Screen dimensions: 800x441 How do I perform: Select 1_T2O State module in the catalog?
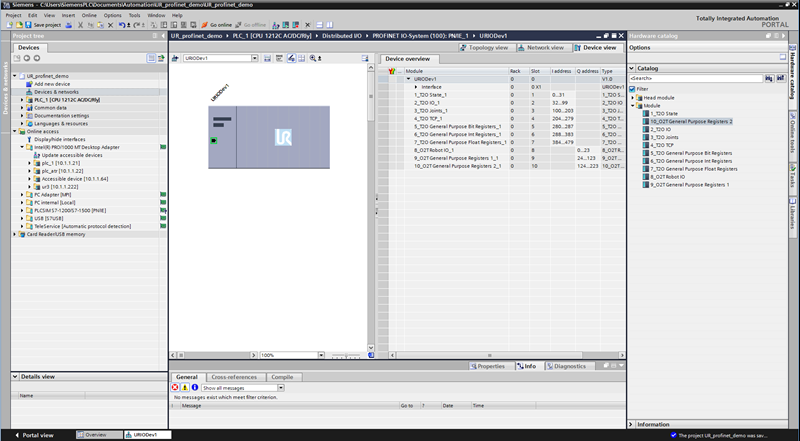(x=667, y=114)
